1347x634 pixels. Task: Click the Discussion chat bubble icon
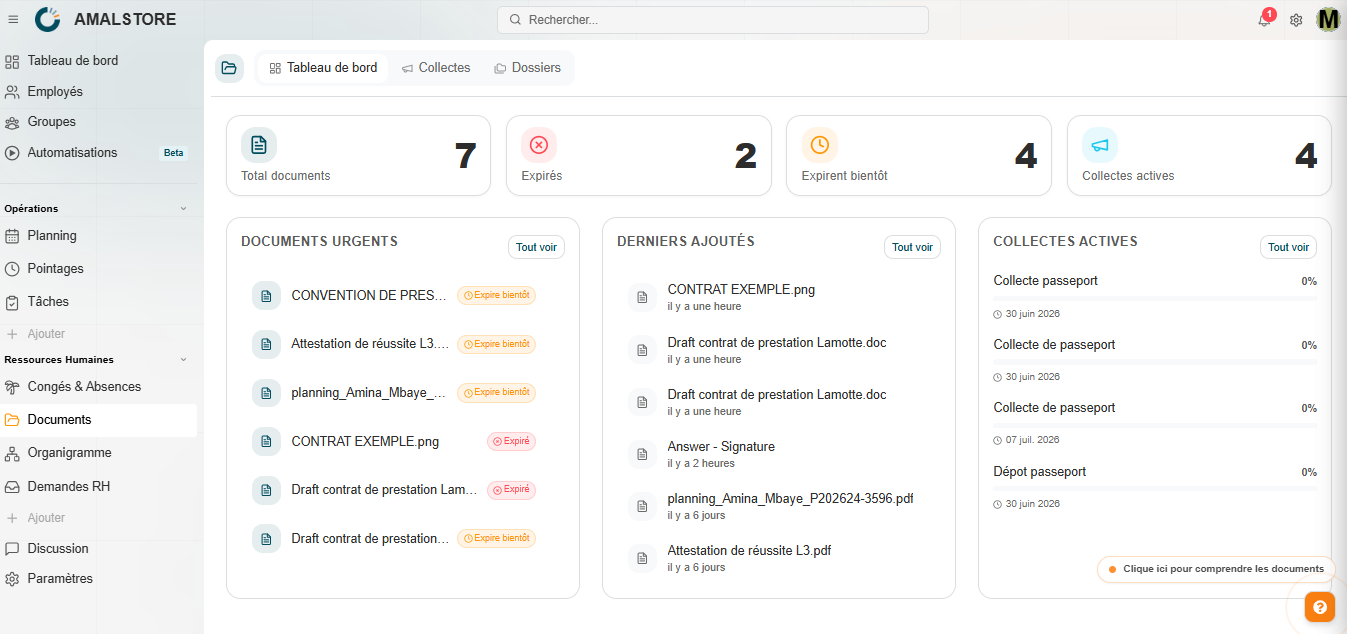(12, 549)
